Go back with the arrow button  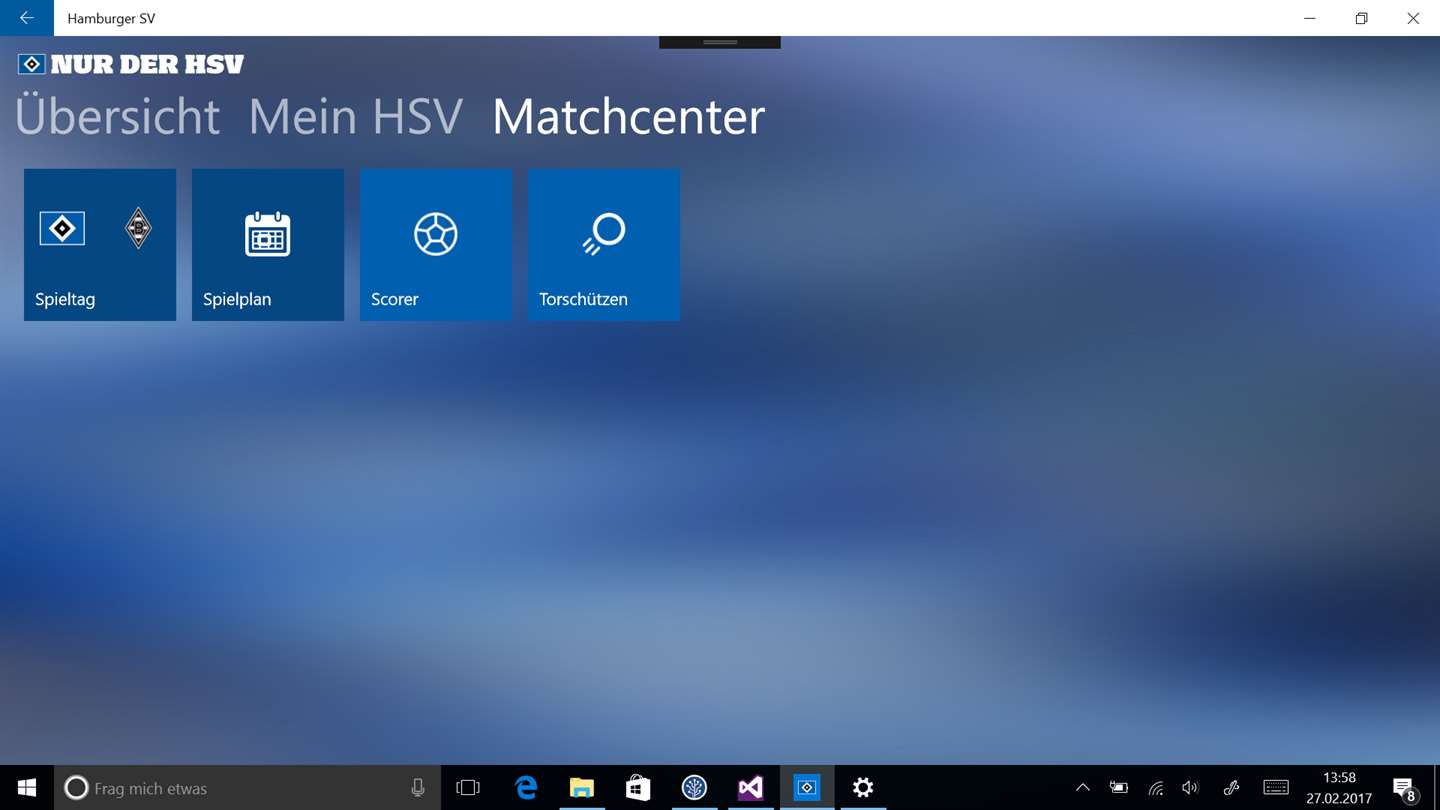[27, 18]
